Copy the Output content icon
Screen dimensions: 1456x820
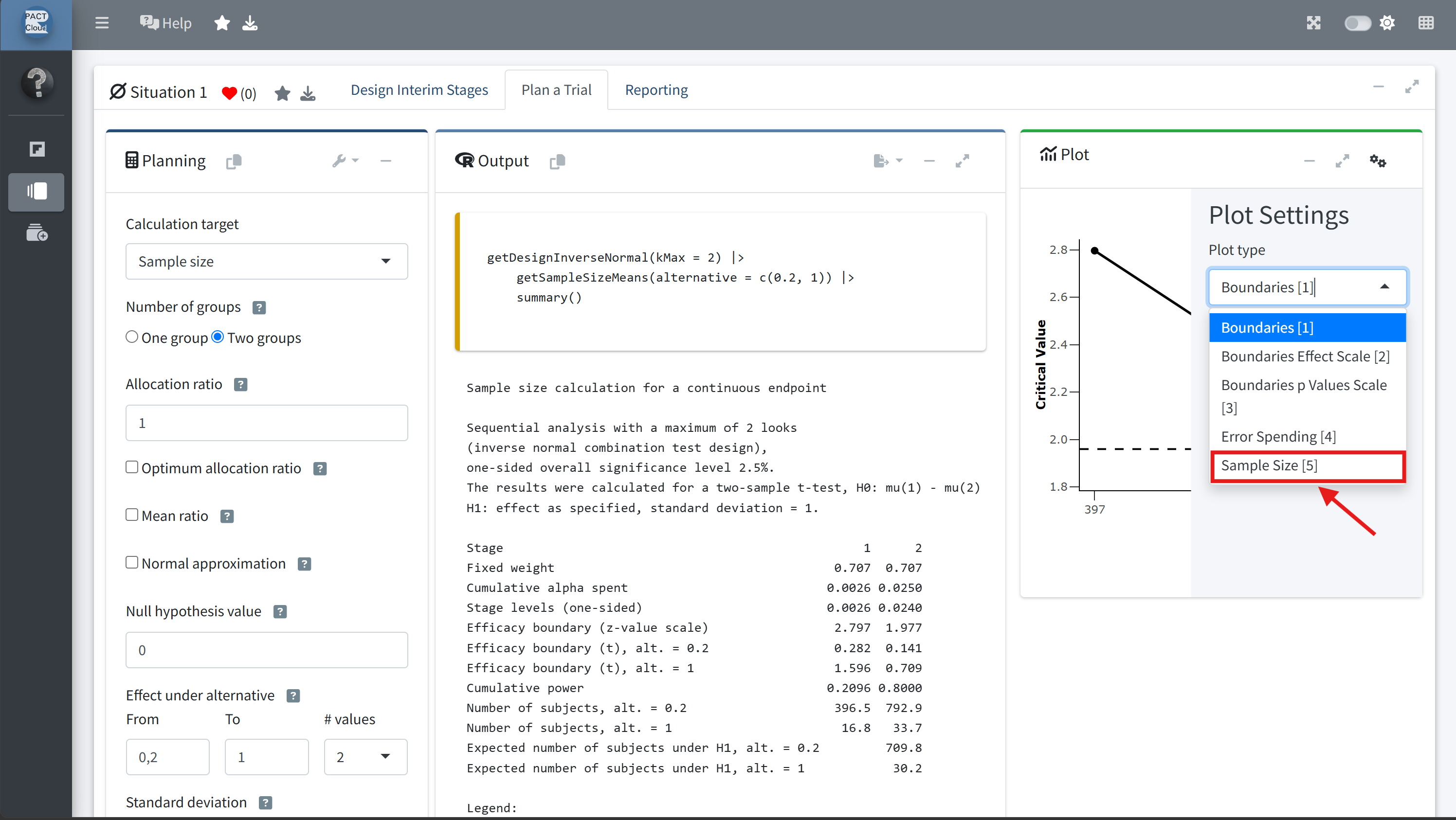click(557, 161)
